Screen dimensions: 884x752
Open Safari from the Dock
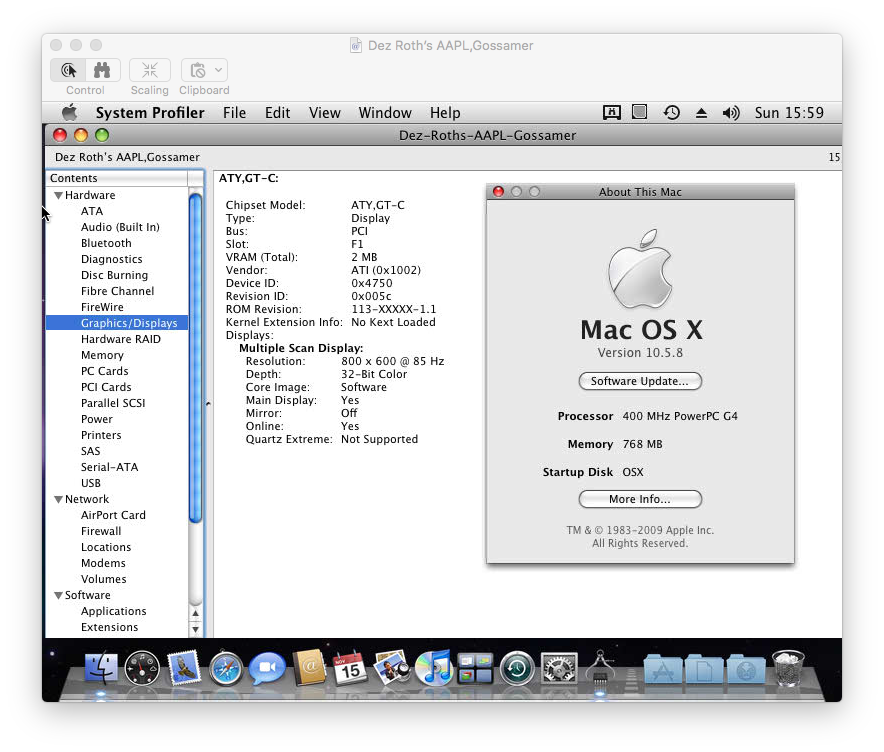click(227, 668)
